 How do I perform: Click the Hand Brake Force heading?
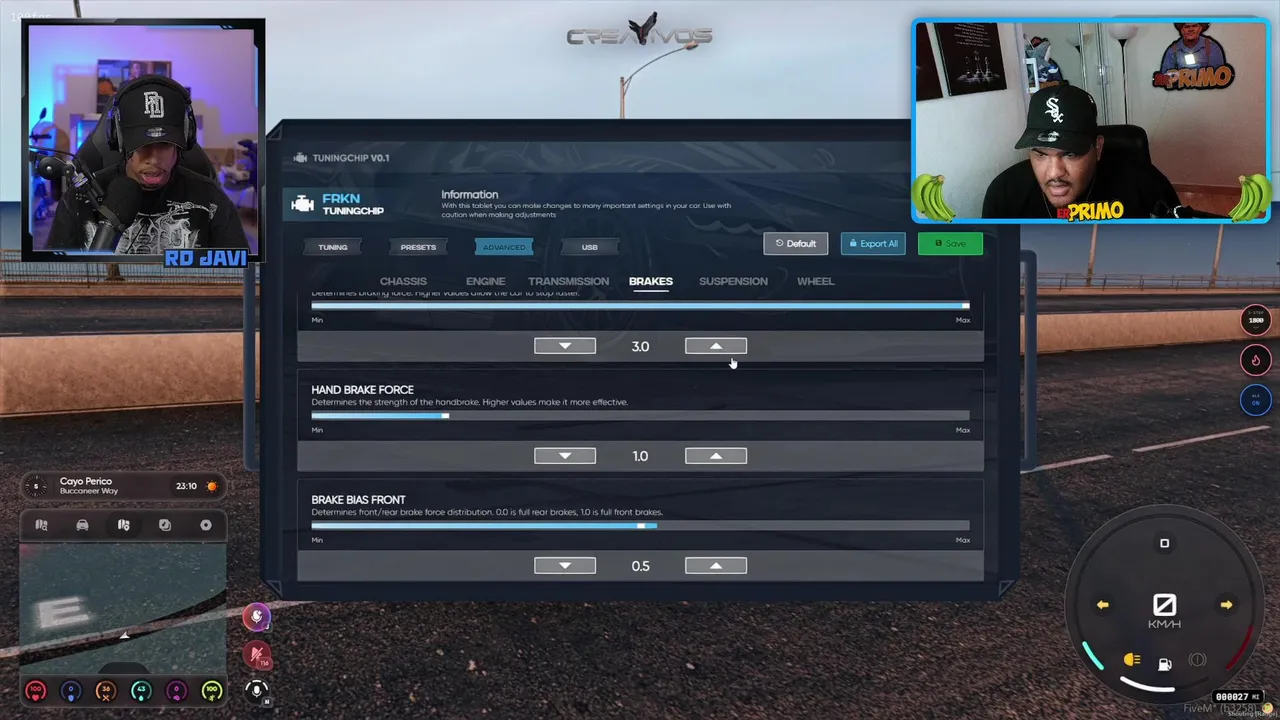click(362, 390)
